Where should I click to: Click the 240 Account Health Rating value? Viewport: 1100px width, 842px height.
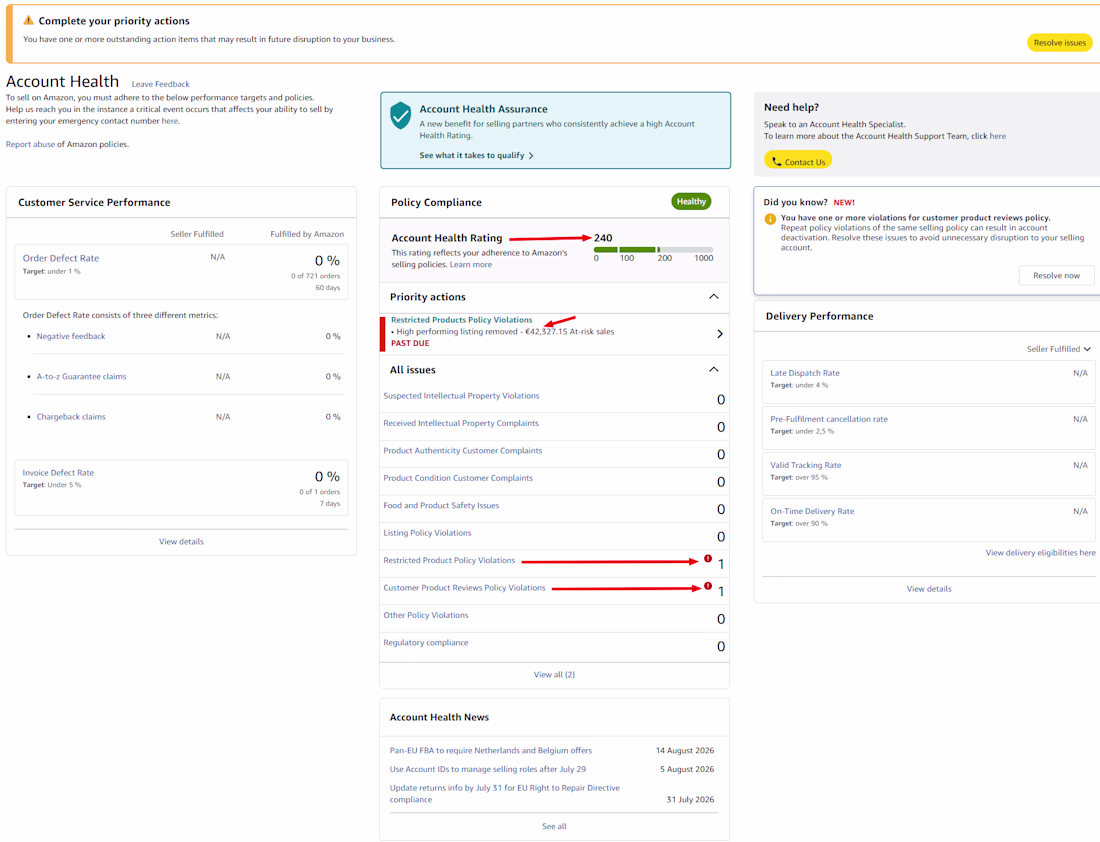pos(603,238)
